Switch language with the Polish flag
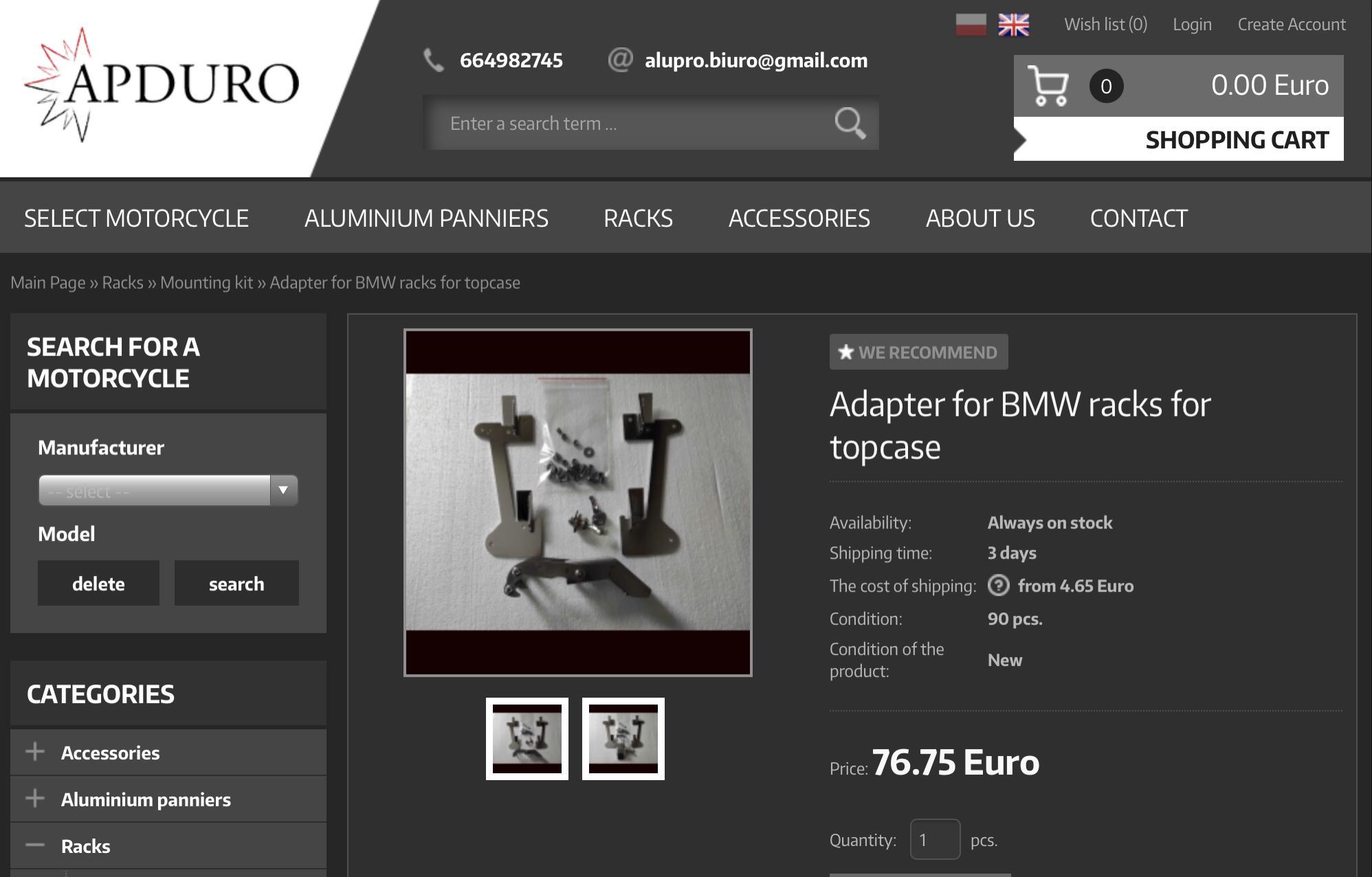This screenshot has height=877, width=1372. pos(971,25)
